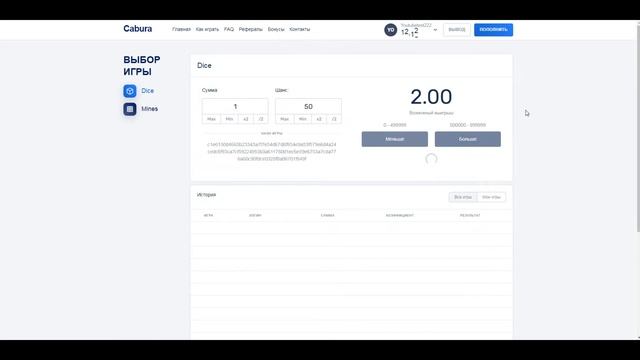
Task: Switch to all games history tab
Action: (x=463, y=197)
